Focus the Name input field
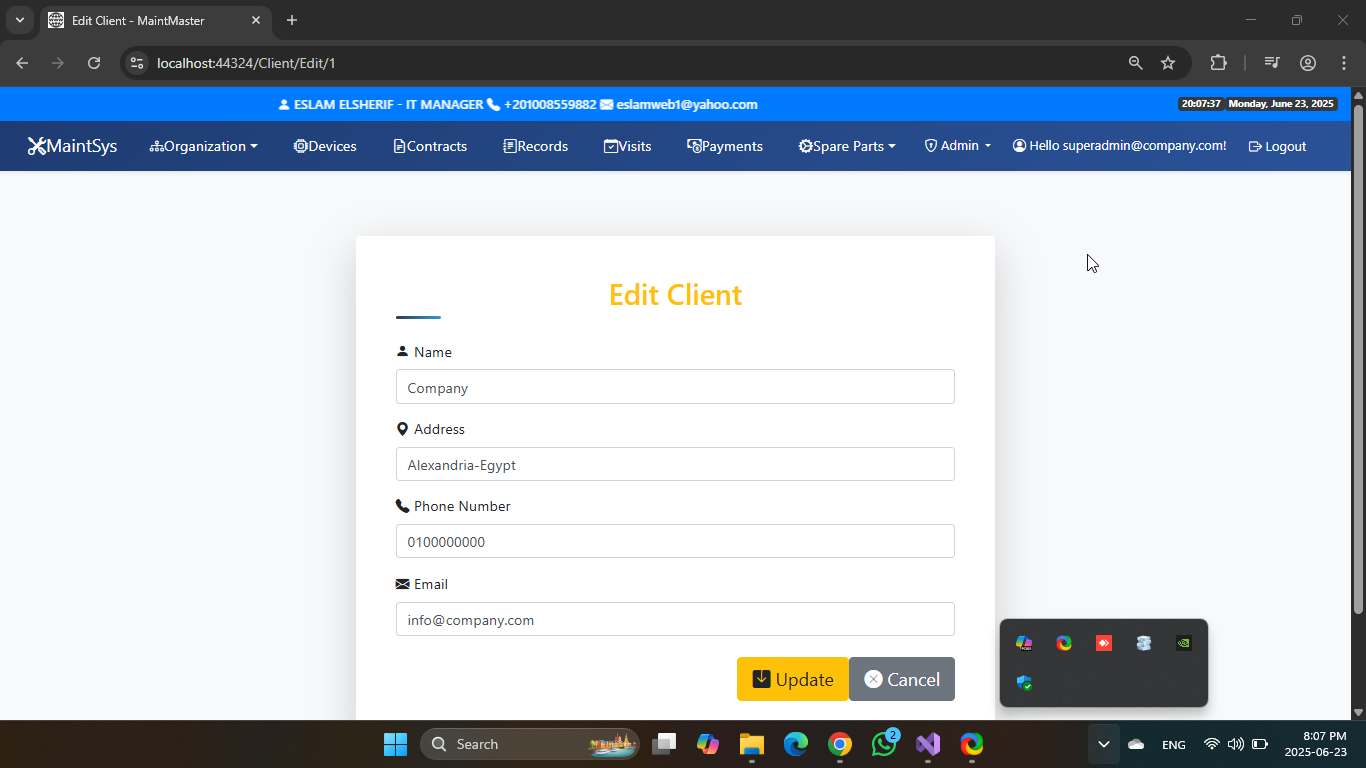This screenshot has height=768, width=1366. 675,387
